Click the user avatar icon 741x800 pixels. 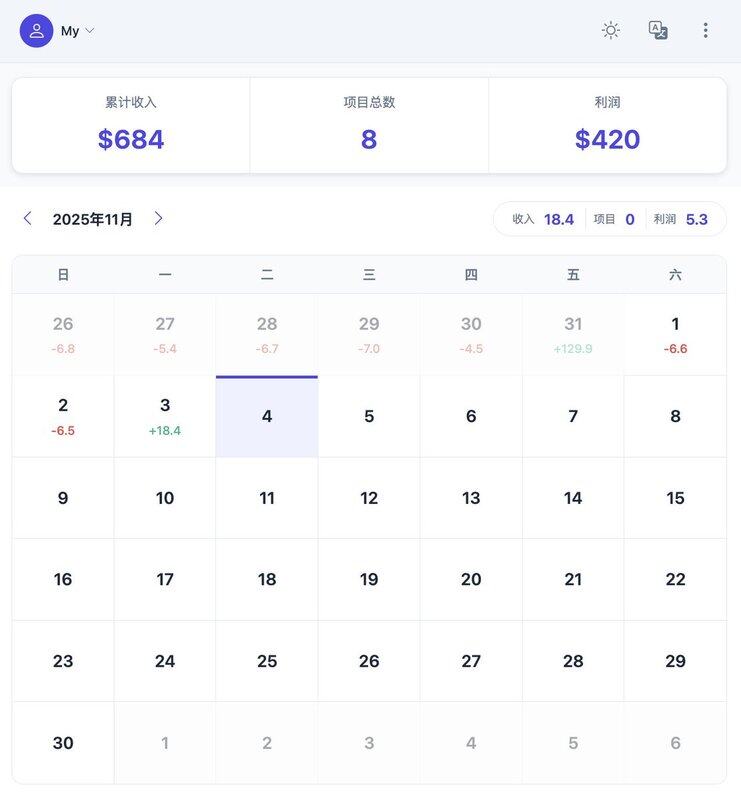pyautogui.click(x=37, y=31)
